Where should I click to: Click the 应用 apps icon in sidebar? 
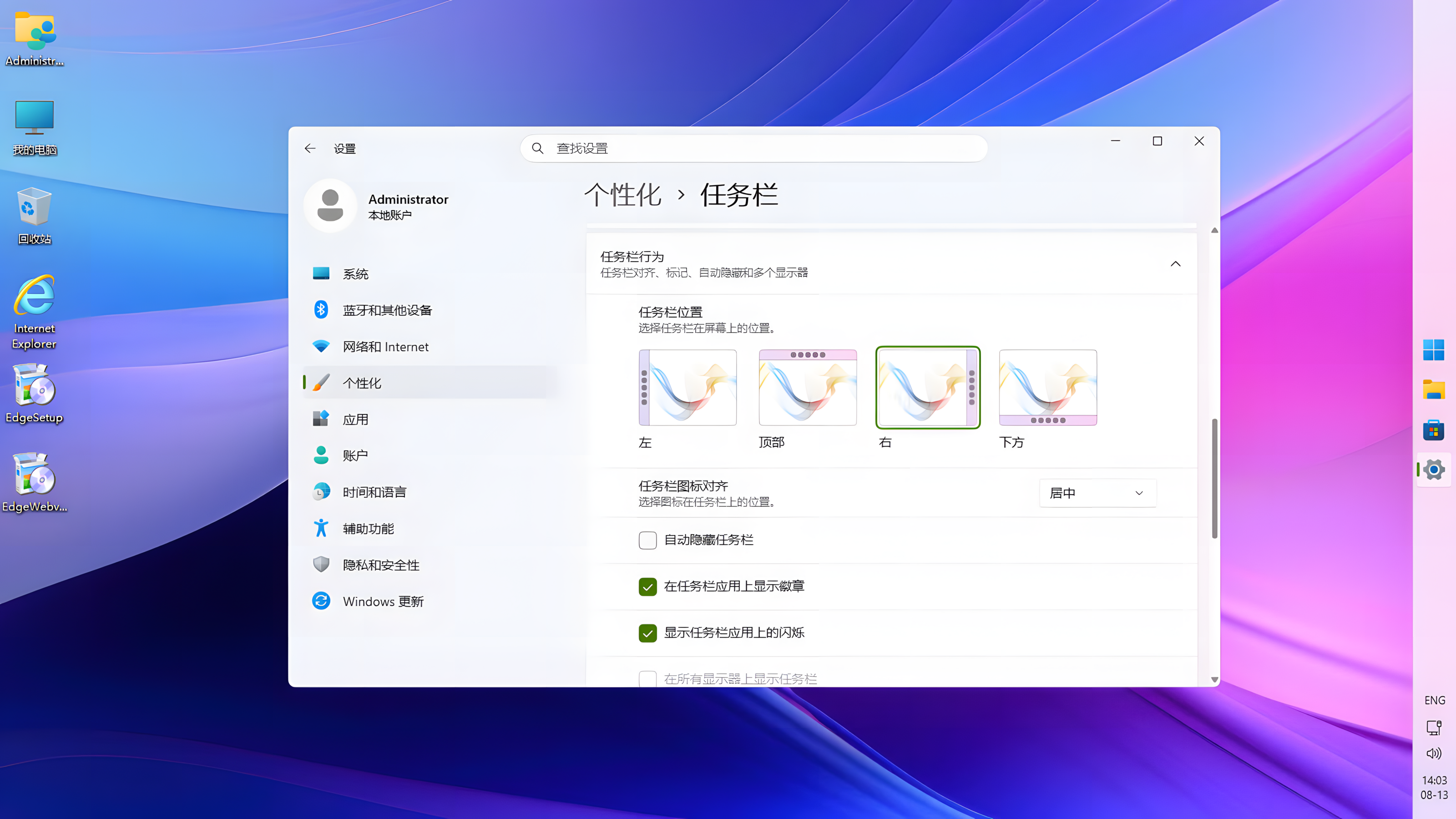click(x=321, y=419)
